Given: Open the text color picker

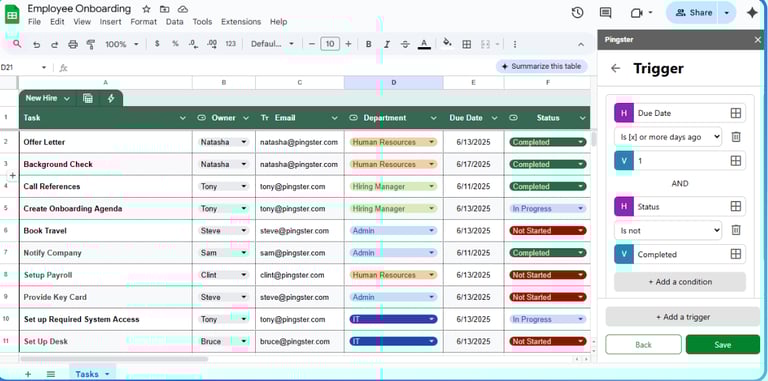Looking at the screenshot, I should click(x=424, y=44).
